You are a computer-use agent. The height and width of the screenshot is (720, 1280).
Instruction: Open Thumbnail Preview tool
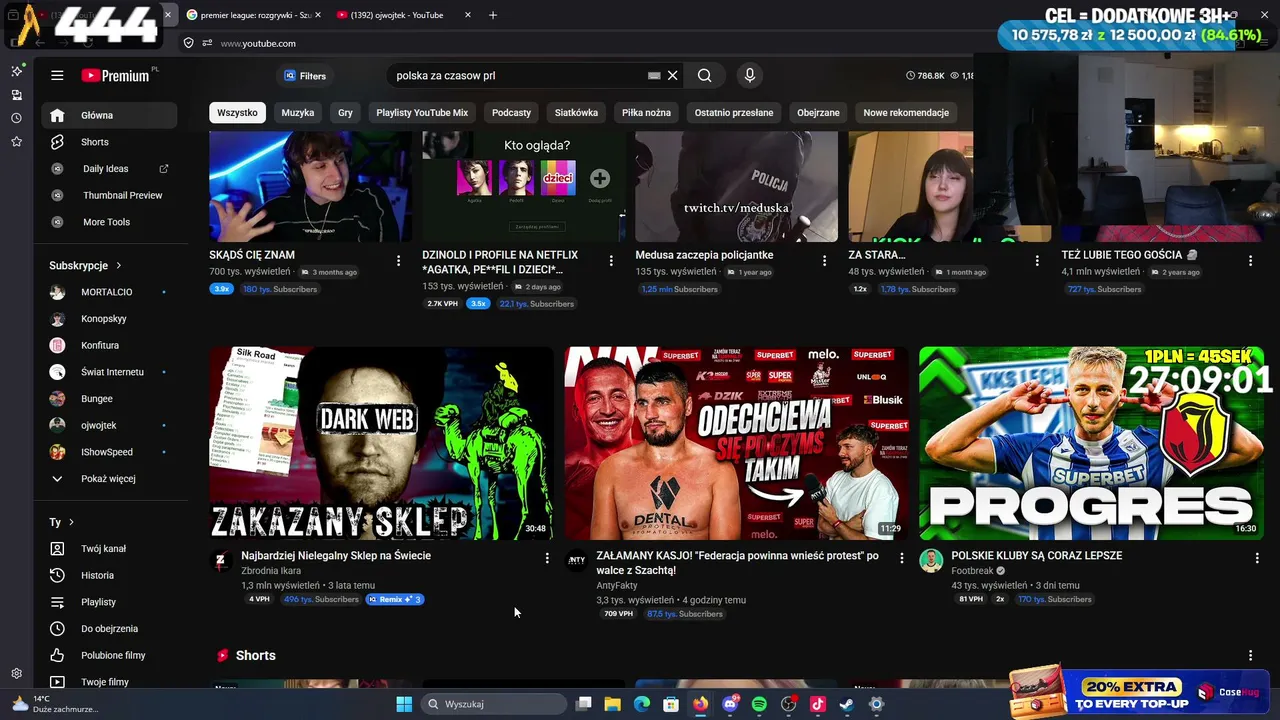109,195
